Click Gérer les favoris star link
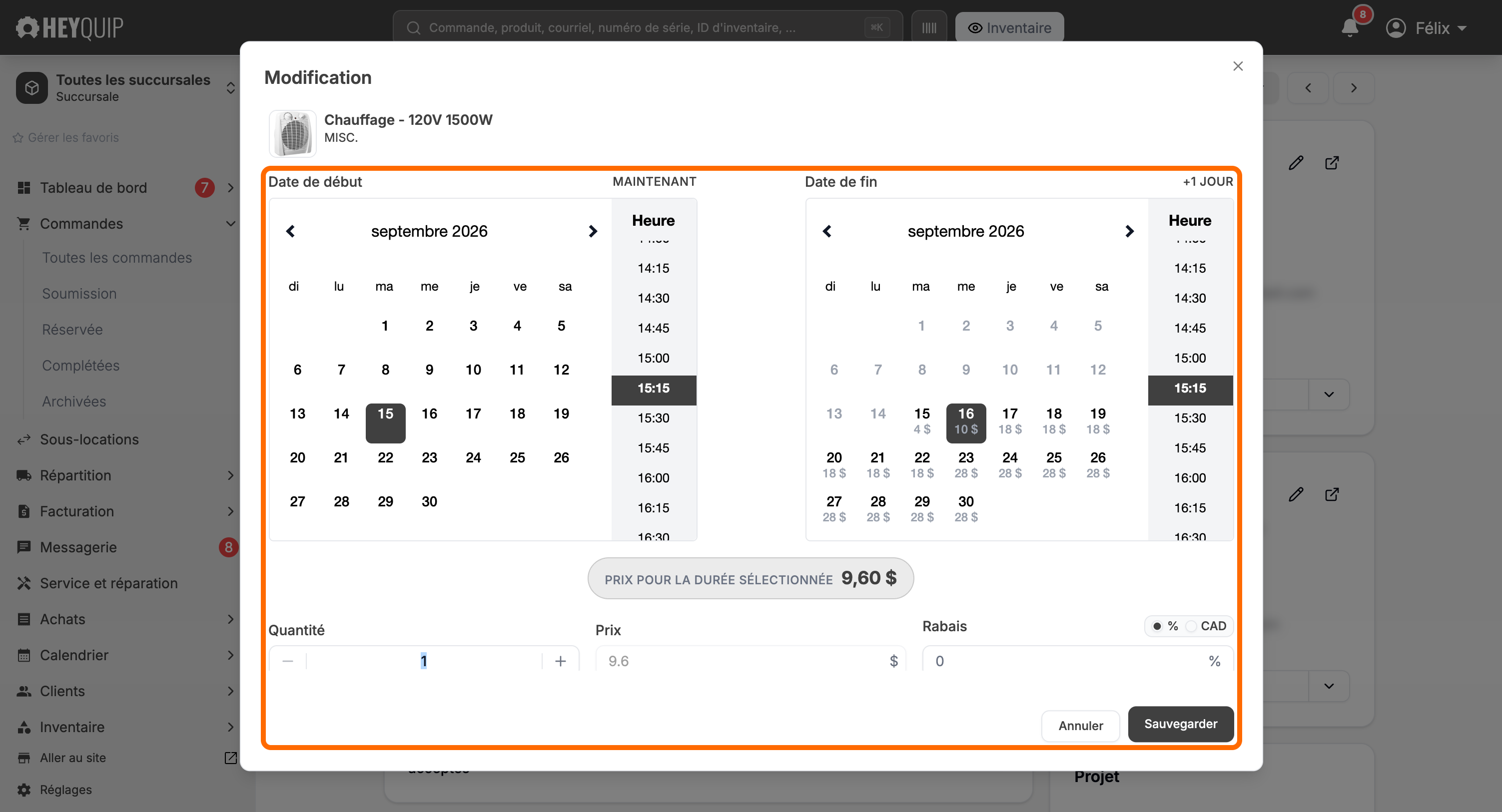Viewport: 1502px width, 812px height. 66,137
